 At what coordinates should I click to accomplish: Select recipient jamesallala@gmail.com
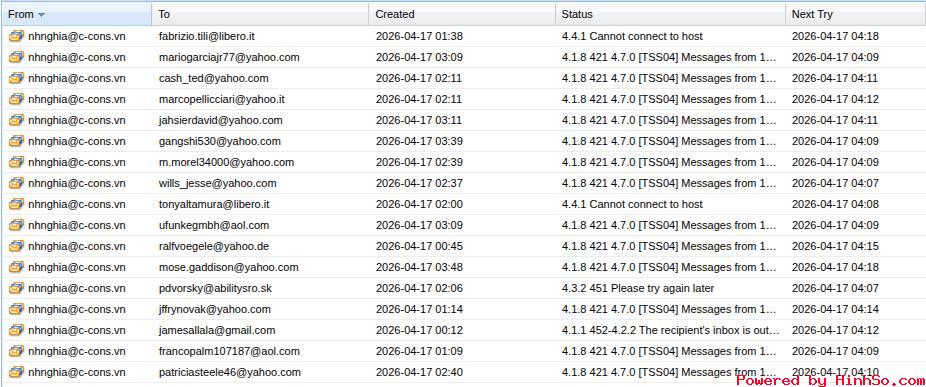[x=217, y=330]
